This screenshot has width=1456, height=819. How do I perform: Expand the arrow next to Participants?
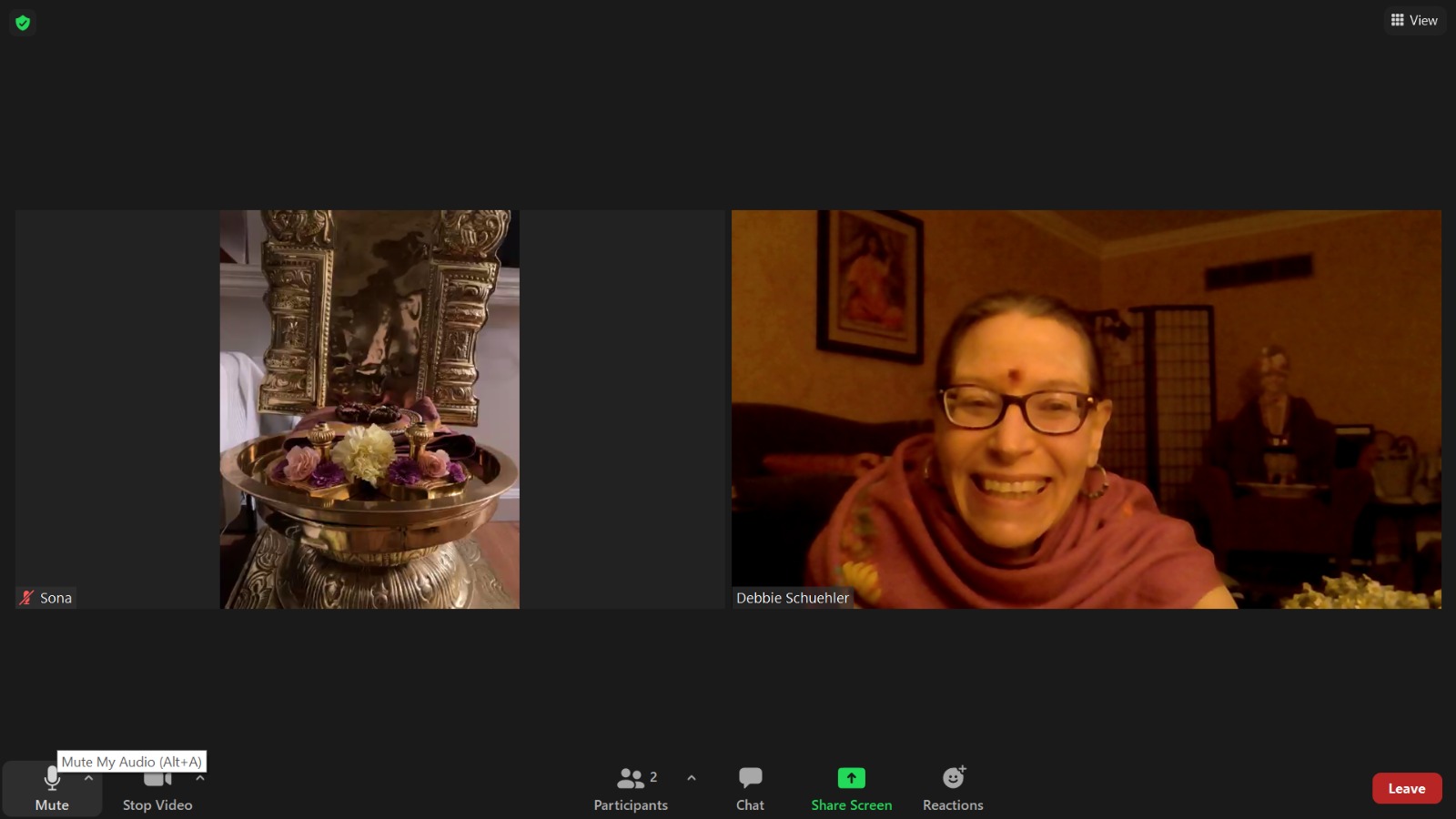tap(692, 778)
